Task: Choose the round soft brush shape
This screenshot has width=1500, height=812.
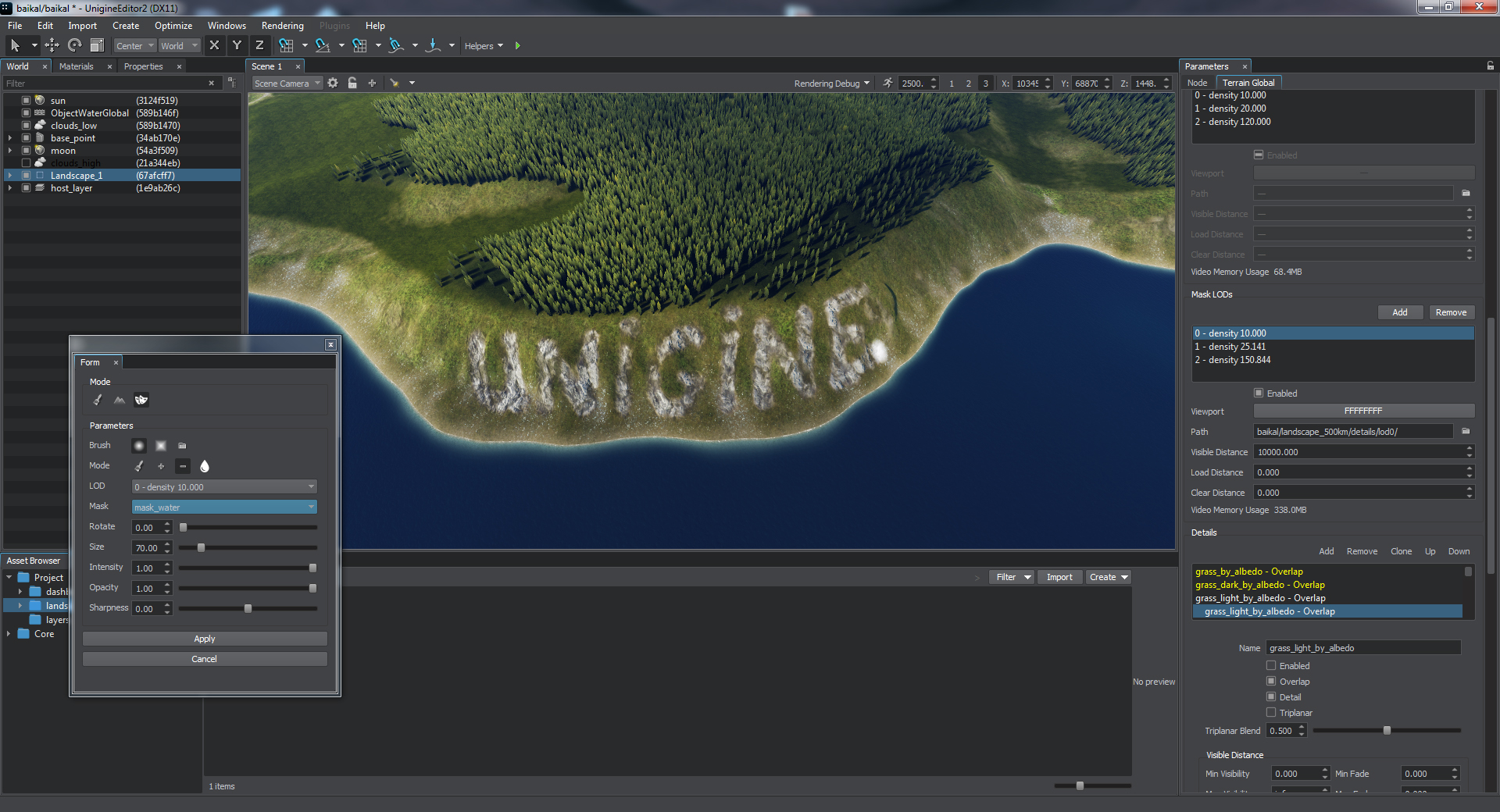Action: (x=139, y=446)
